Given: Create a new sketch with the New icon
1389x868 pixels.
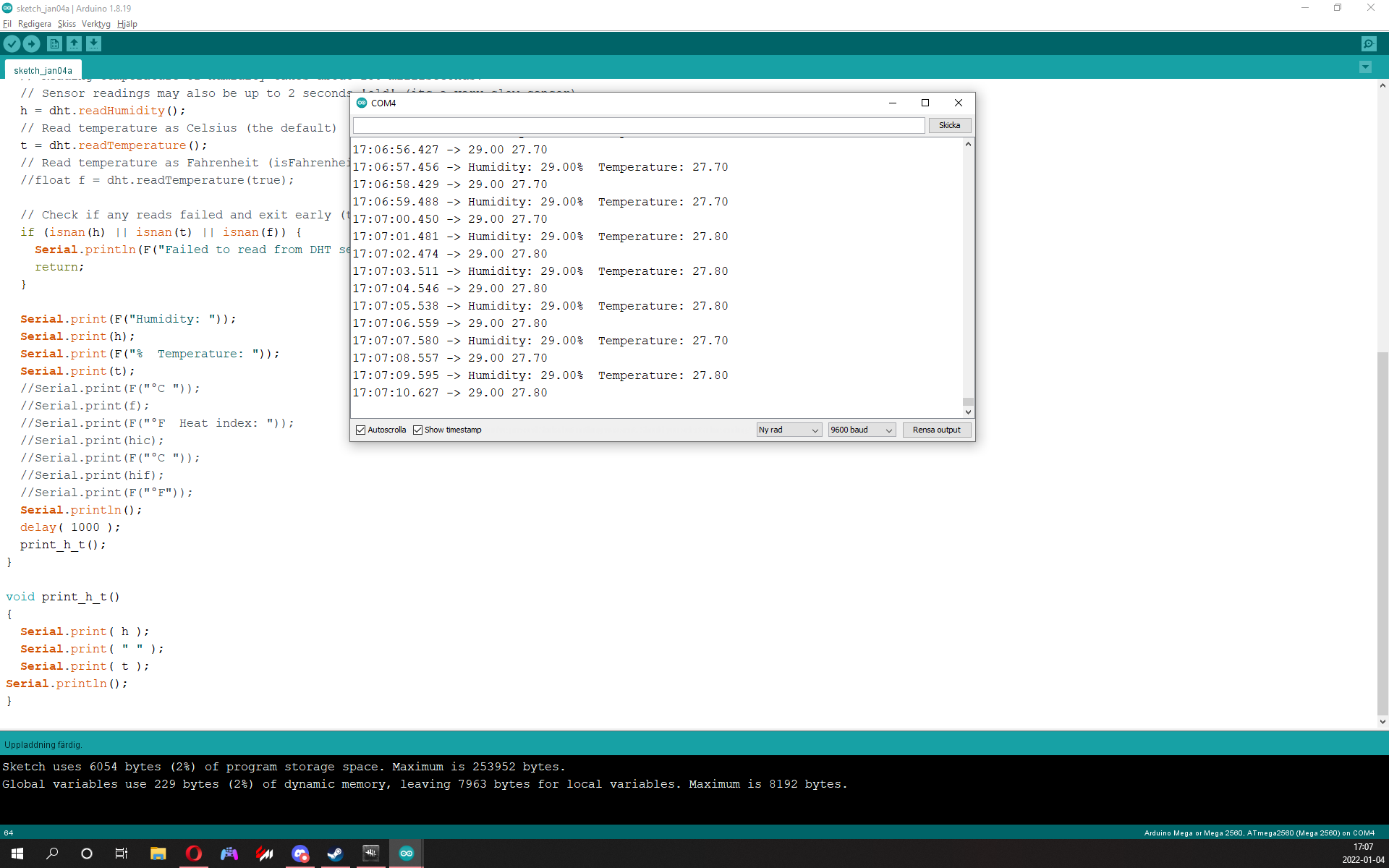Looking at the screenshot, I should tap(54, 44).
